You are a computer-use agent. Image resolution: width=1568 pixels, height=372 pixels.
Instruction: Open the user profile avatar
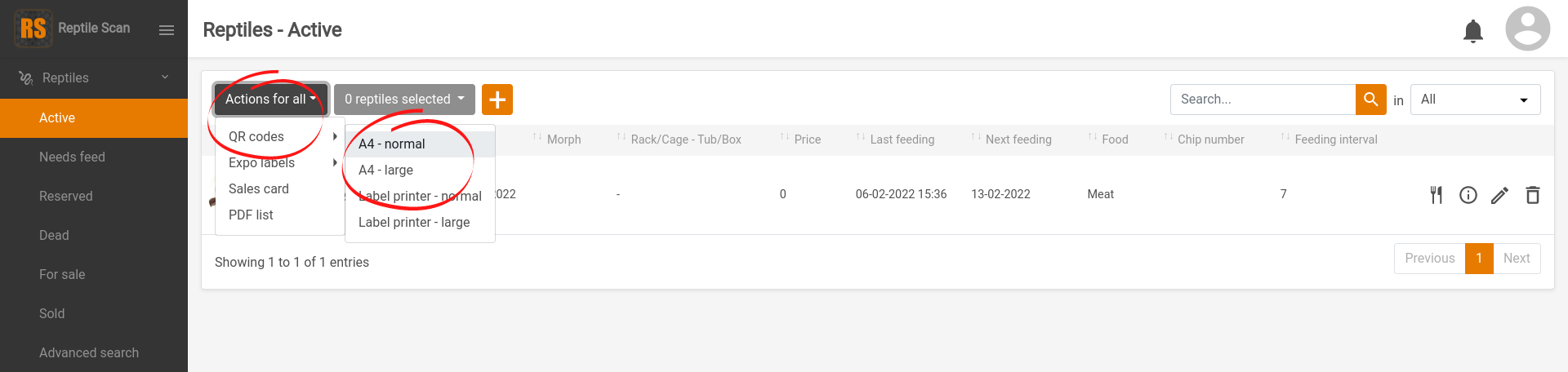pos(1527,29)
